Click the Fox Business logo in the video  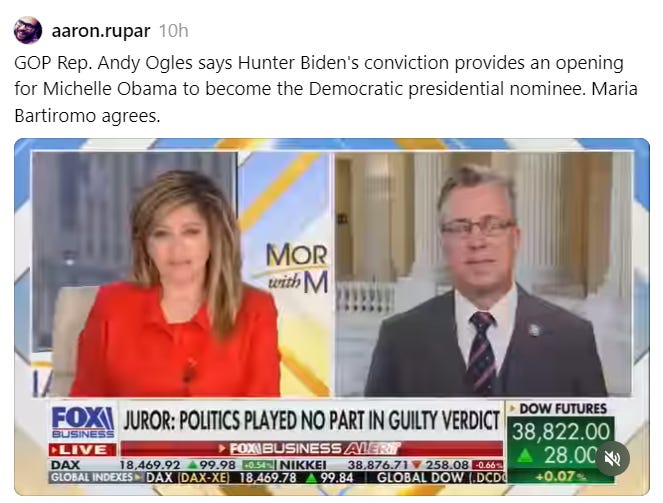click(82, 422)
